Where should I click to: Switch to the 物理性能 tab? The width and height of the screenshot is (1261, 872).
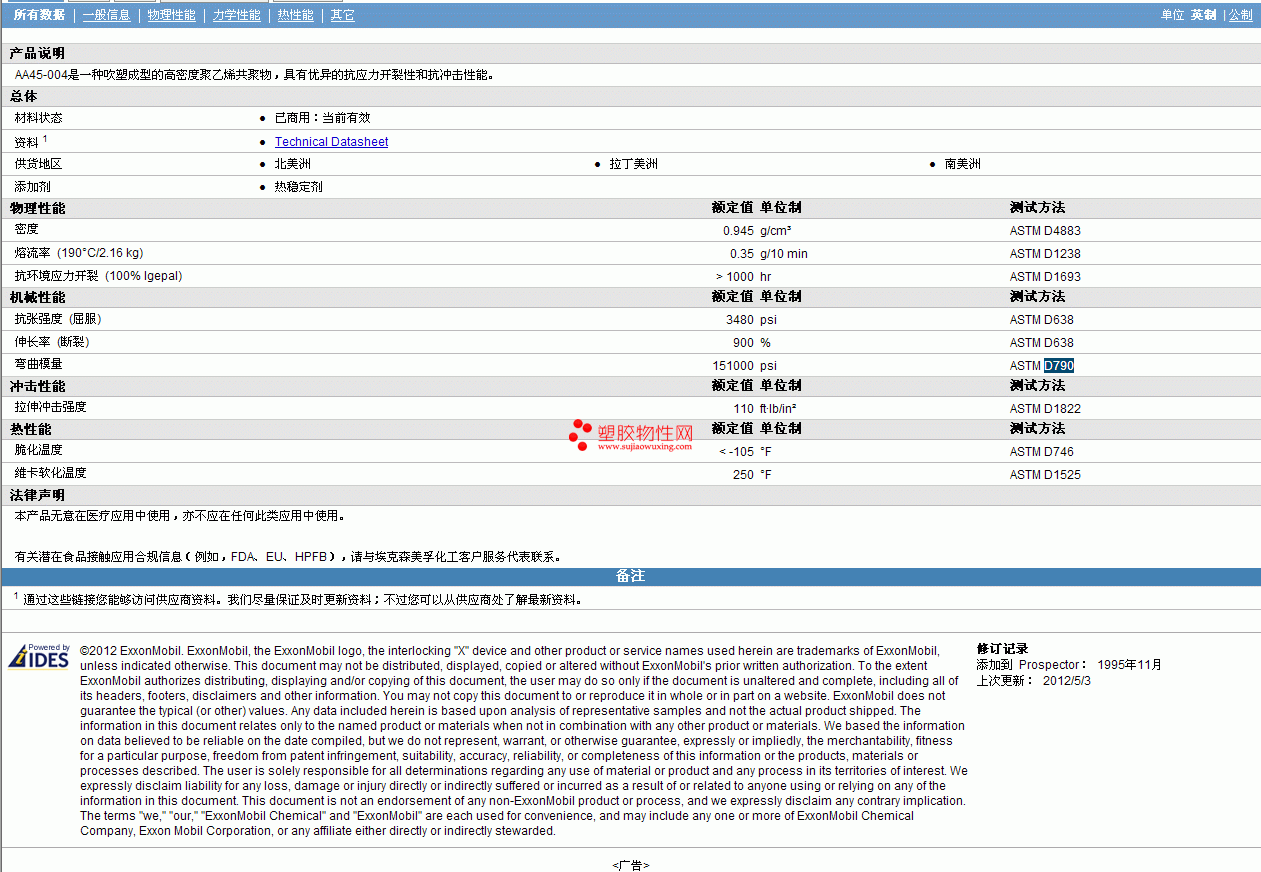(x=171, y=15)
